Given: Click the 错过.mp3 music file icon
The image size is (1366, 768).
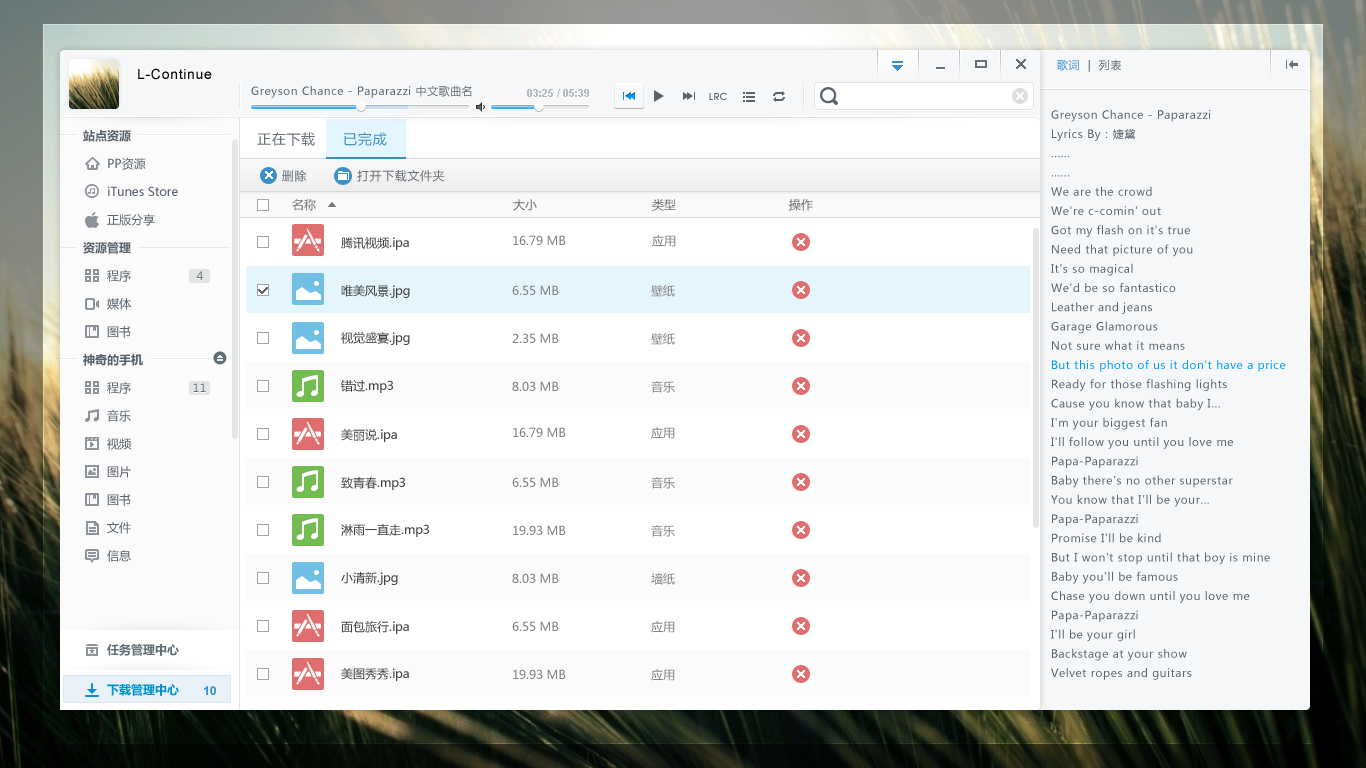Looking at the screenshot, I should click(308, 386).
